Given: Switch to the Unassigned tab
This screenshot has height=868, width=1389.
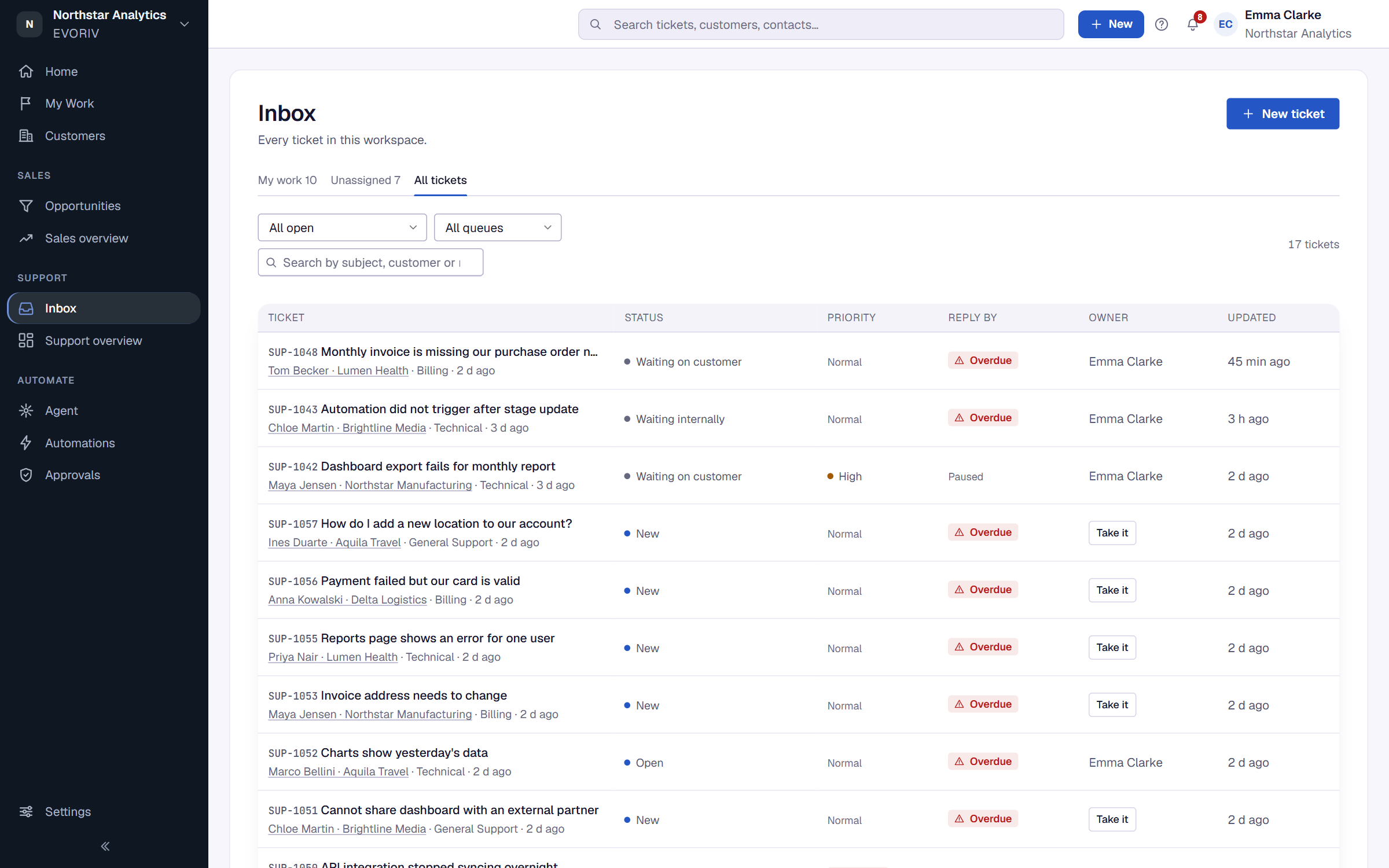Looking at the screenshot, I should coord(366,180).
